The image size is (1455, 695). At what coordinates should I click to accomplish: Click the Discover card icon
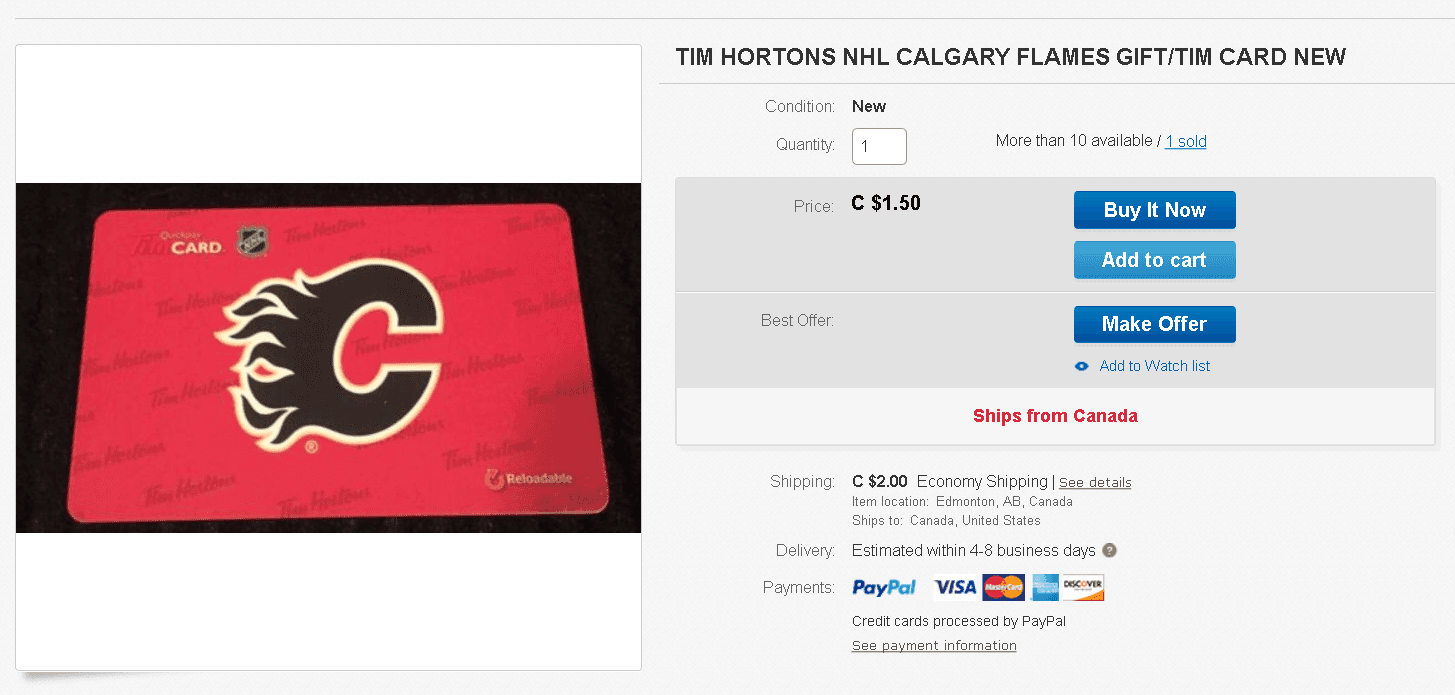(x=1083, y=588)
